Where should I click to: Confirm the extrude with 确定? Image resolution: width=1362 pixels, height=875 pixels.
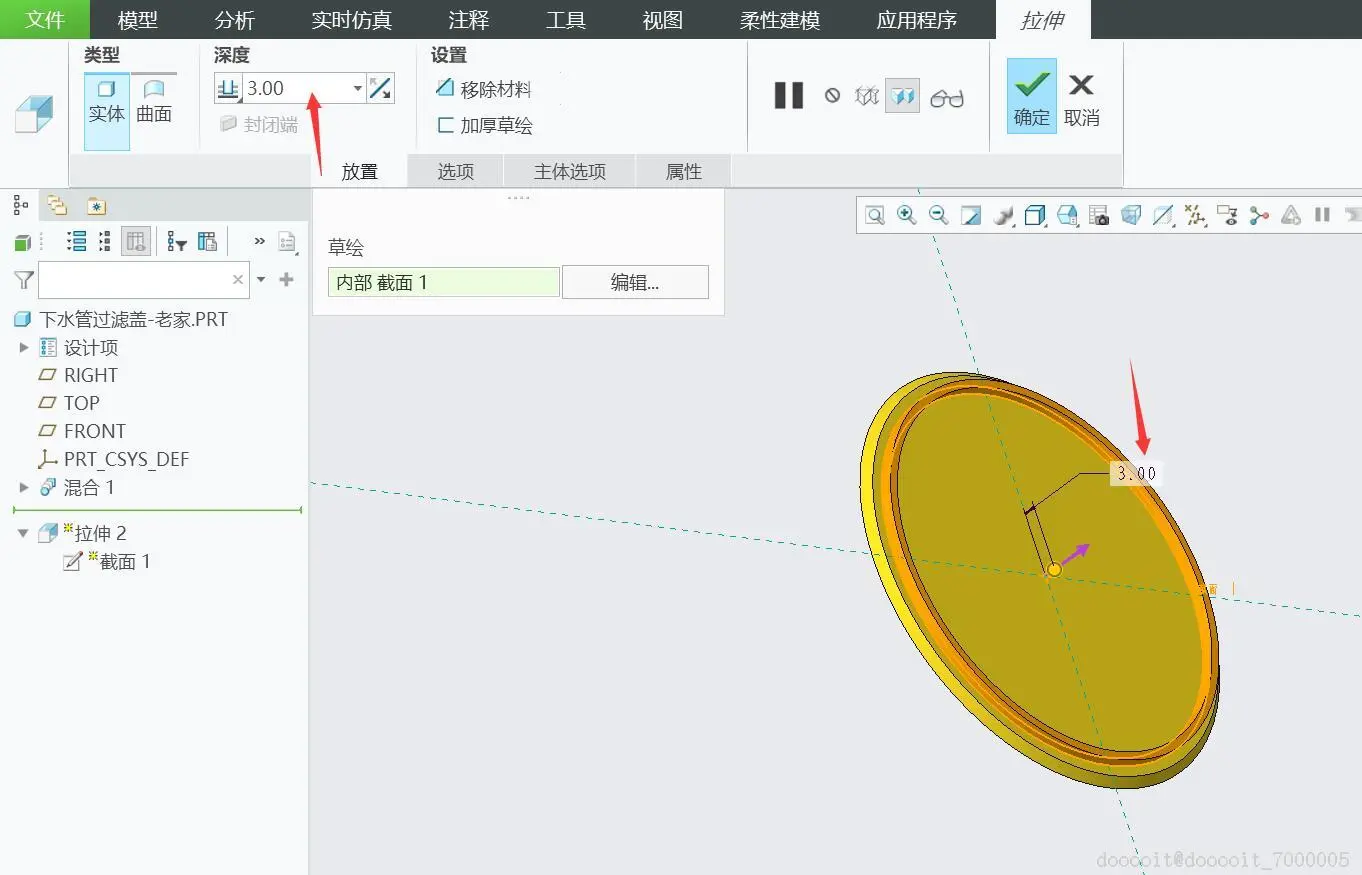(1031, 96)
